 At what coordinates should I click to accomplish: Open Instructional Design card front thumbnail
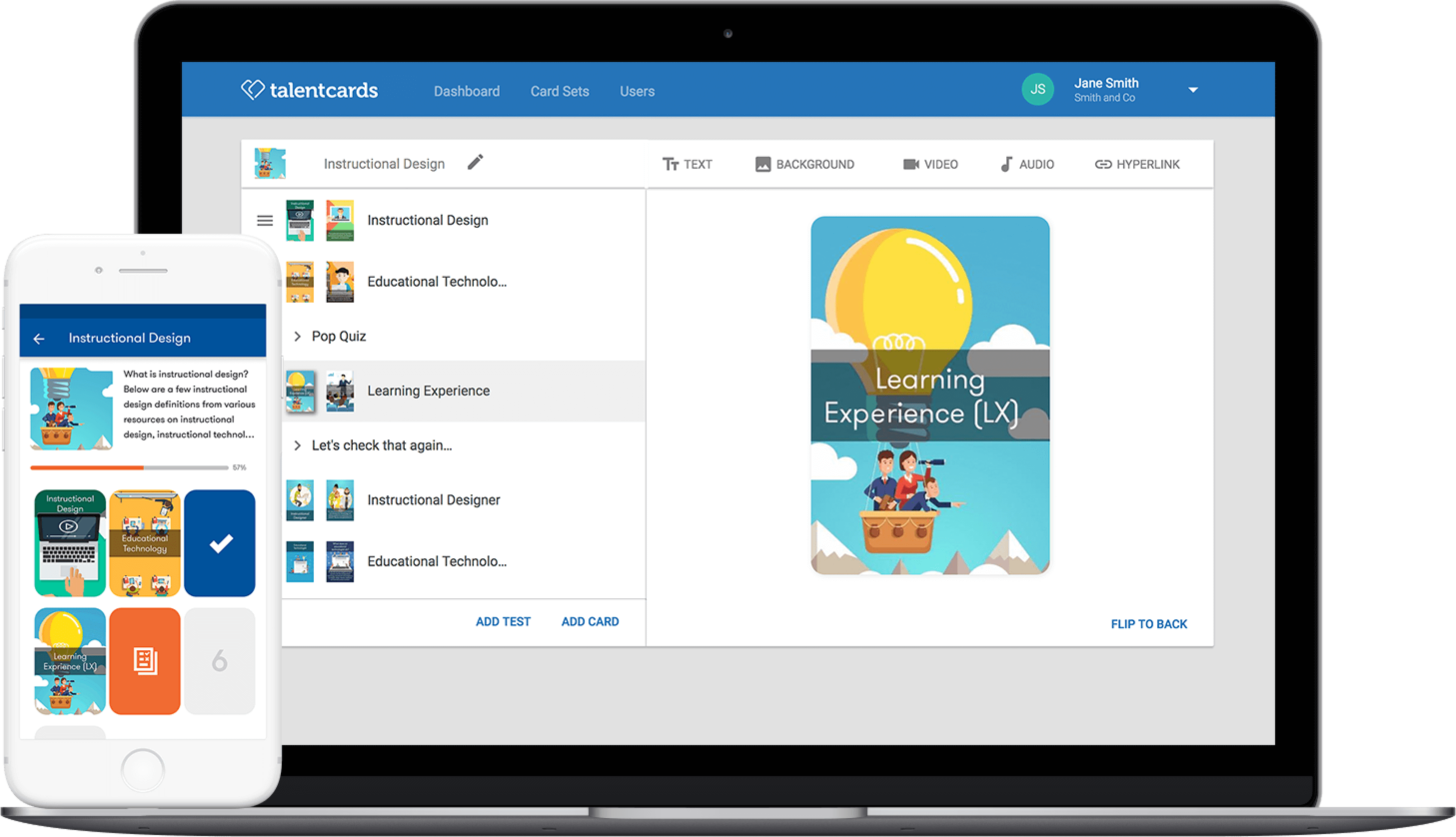tap(300, 220)
